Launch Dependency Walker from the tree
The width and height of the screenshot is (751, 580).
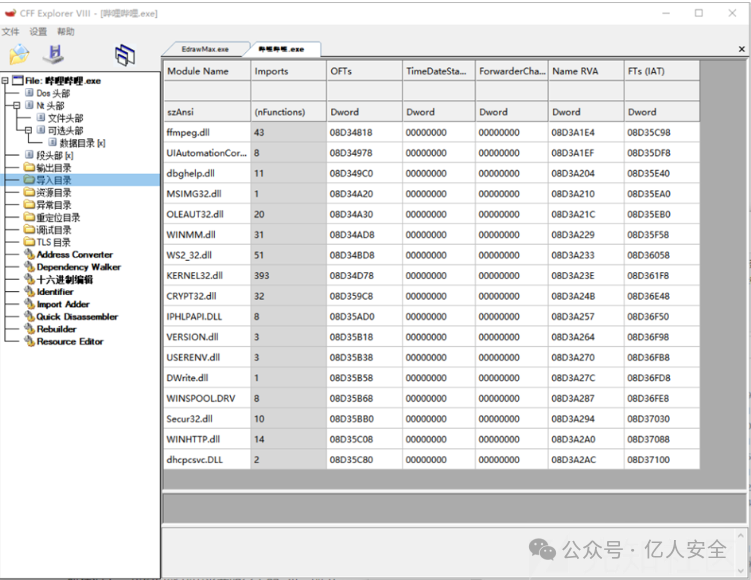[78, 267]
